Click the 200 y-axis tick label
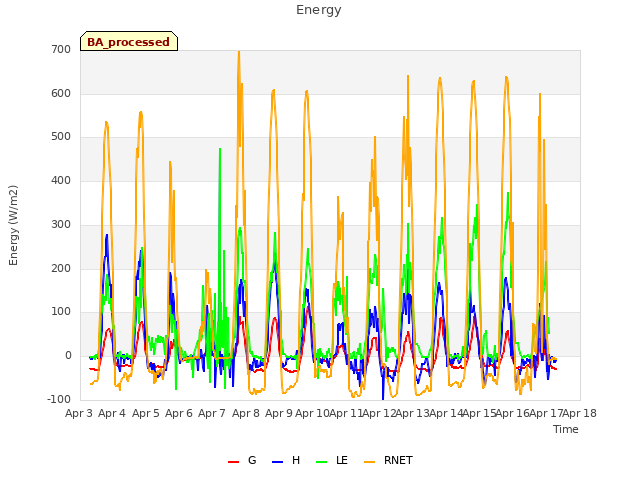Image resolution: width=640 pixels, height=480 pixels. click(x=61, y=268)
